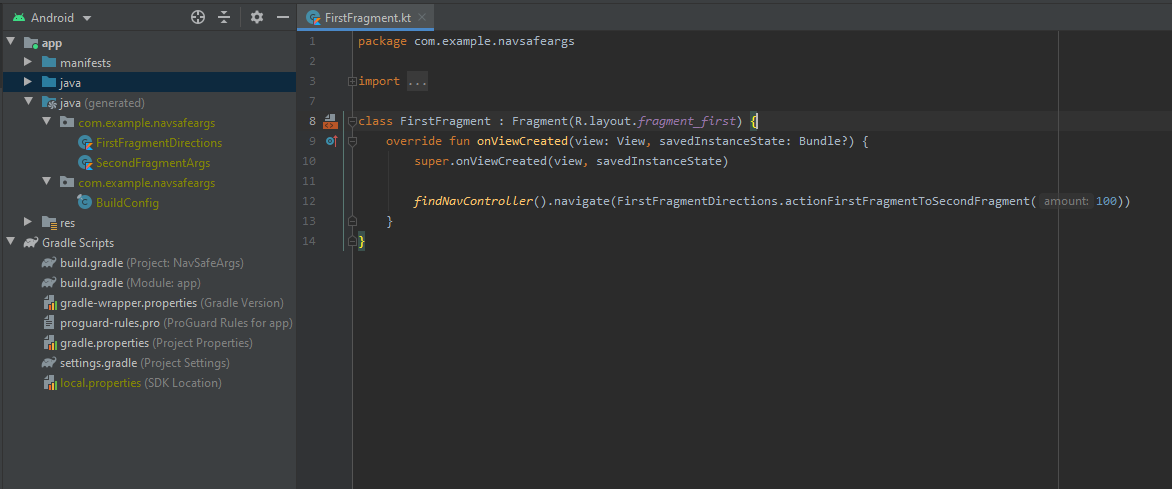This screenshot has height=489, width=1172.
Task: Expand the res folder arrow
Action: (x=29, y=222)
